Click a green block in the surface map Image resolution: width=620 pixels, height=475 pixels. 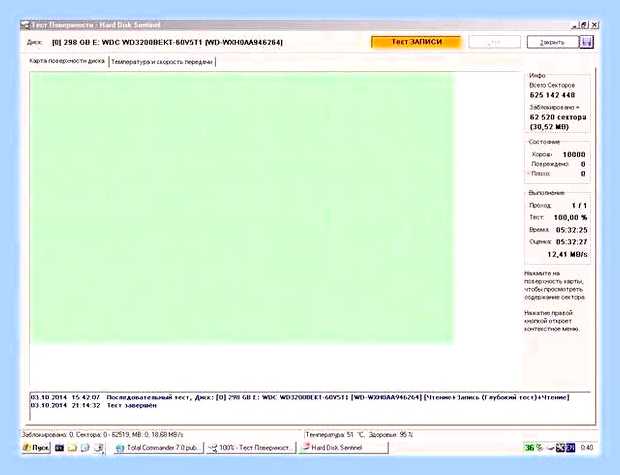(x=241, y=207)
